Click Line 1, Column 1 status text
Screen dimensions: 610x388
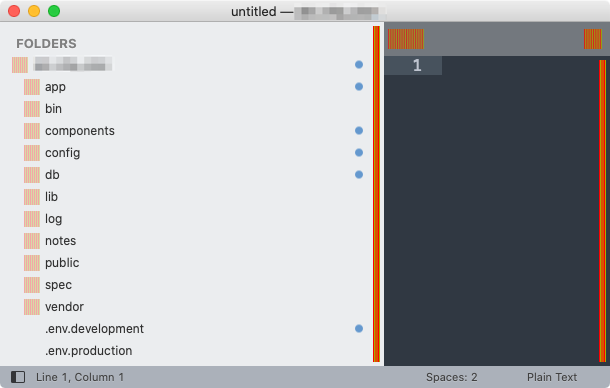80,377
